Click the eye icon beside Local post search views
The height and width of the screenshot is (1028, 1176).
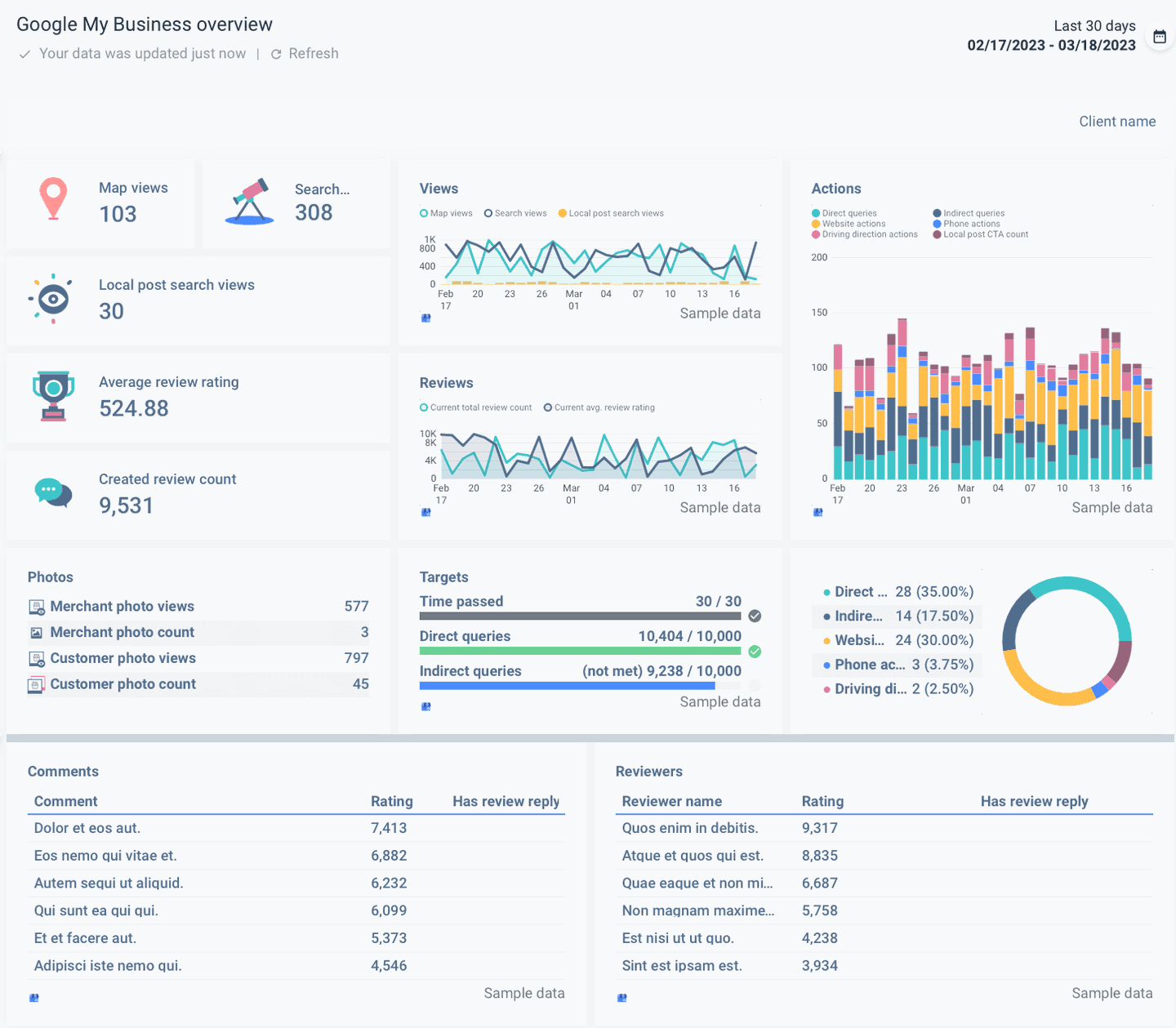[x=51, y=300]
